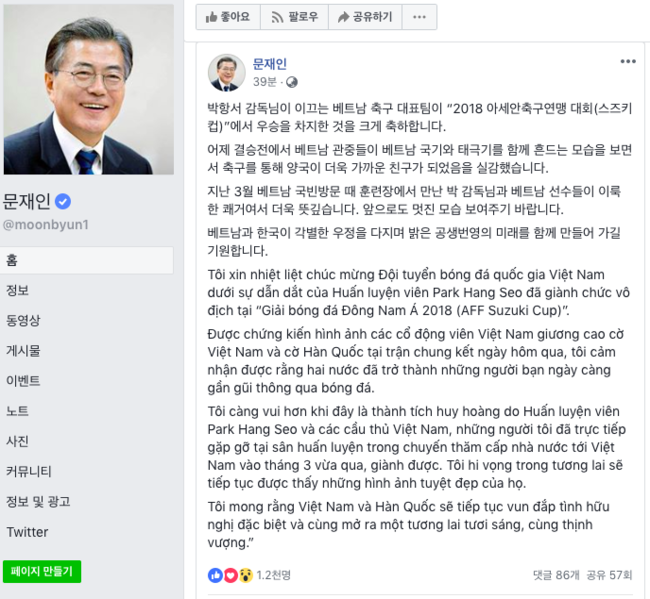Click the yellow wow reaction icon
The height and width of the screenshot is (599, 650).
pyautogui.click(x=245, y=575)
